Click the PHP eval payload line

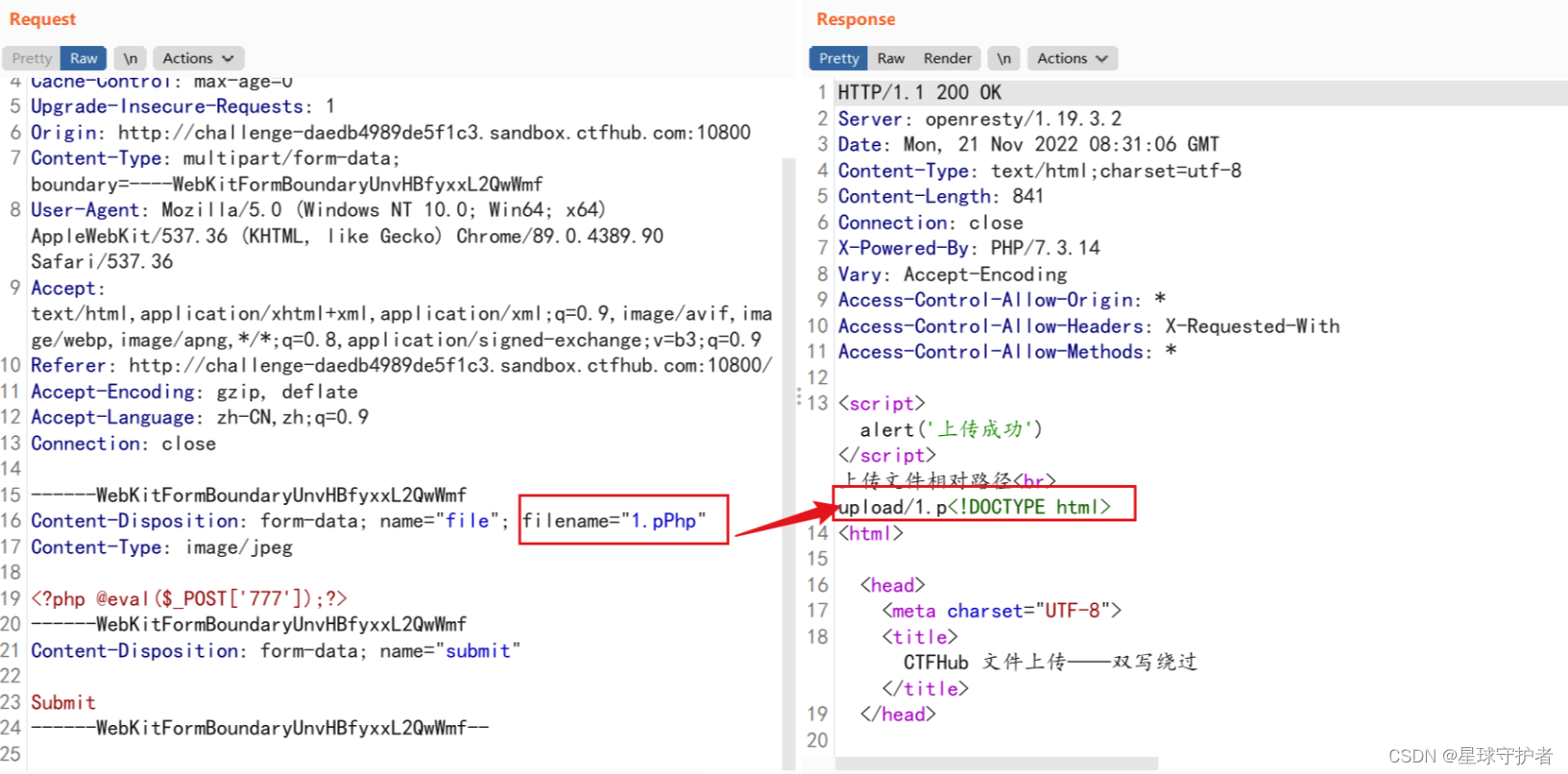[x=189, y=598]
